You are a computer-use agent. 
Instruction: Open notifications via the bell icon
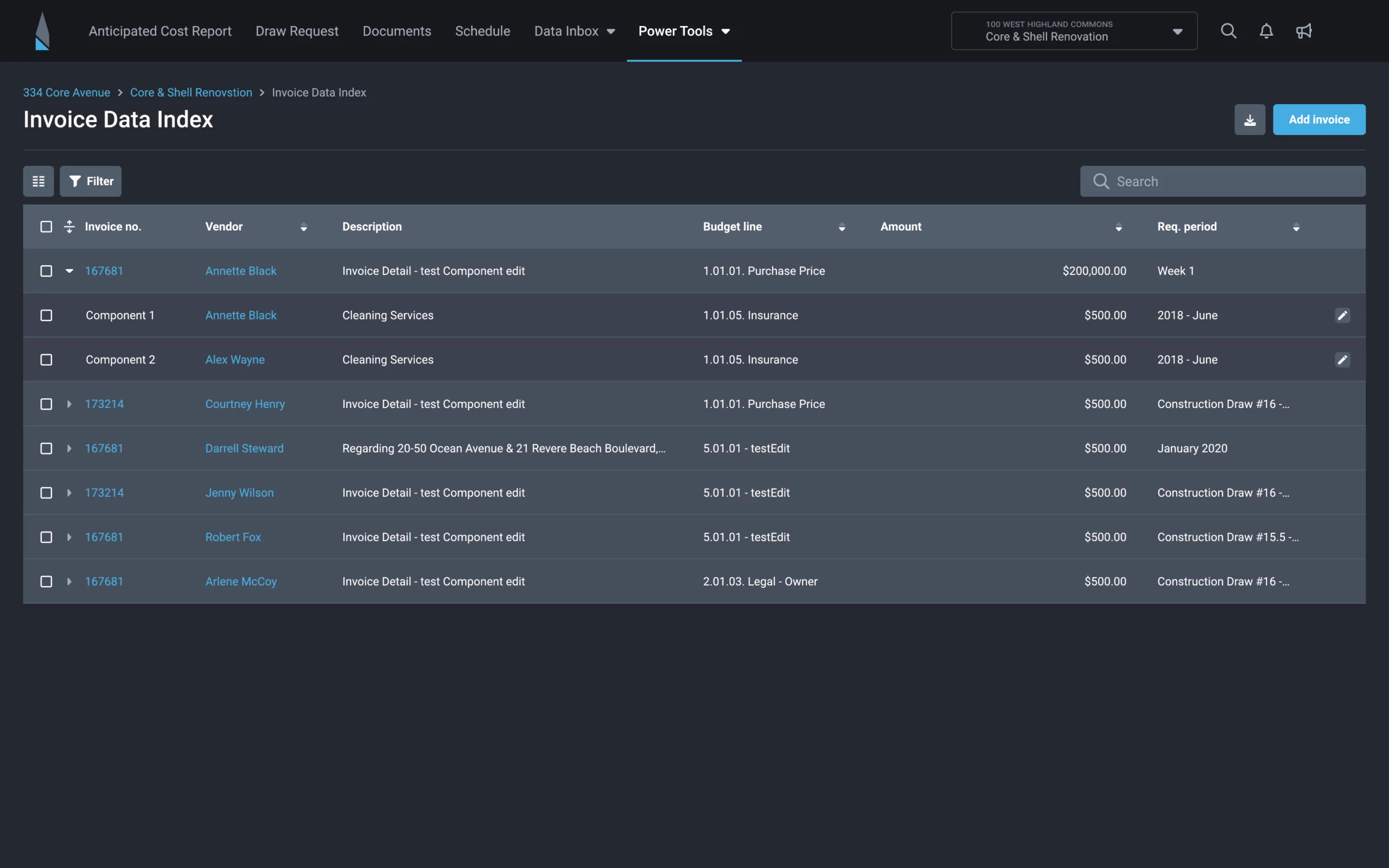pos(1266,30)
